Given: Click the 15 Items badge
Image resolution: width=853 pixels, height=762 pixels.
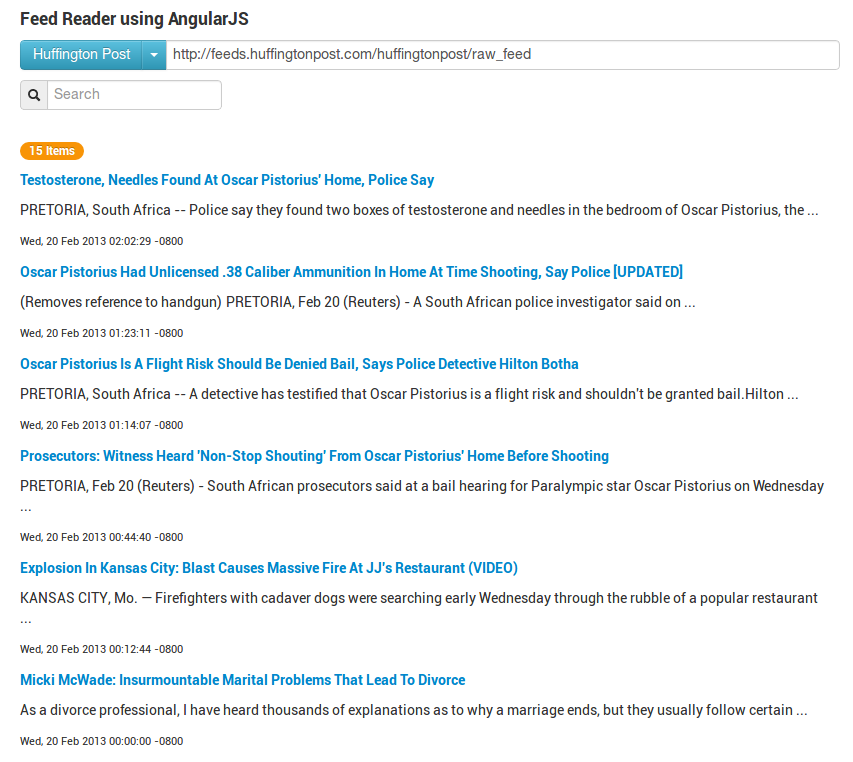Looking at the screenshot, I should pyautogui.click(x=52, y=151).
